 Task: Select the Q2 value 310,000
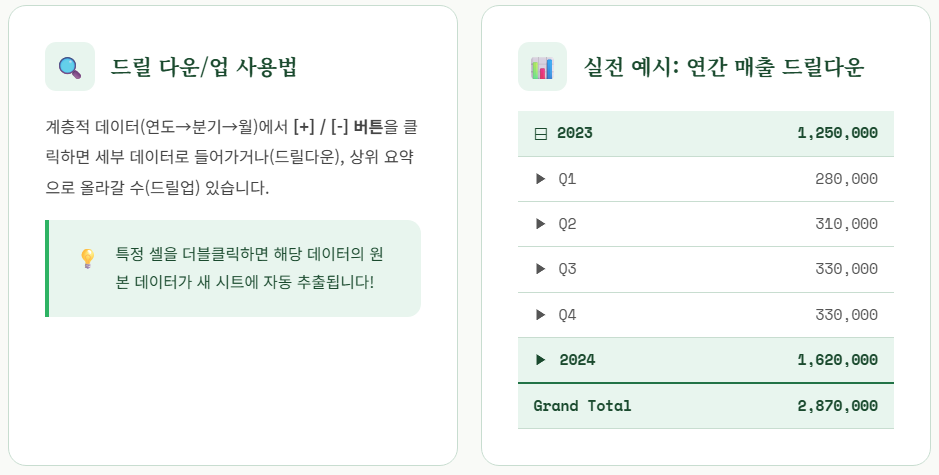(x=847, y=223)
